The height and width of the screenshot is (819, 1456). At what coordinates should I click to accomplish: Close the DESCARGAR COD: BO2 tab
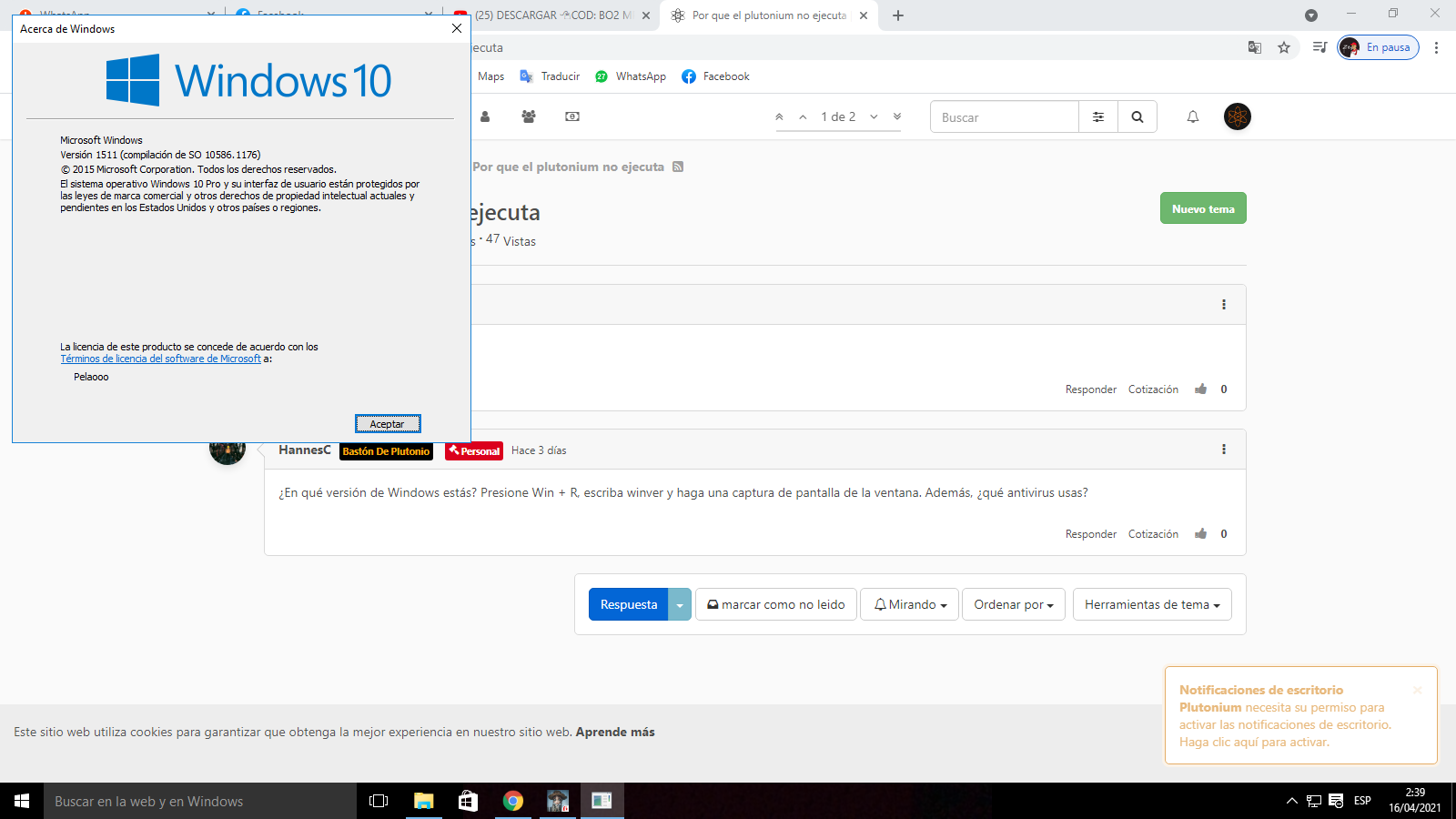click(646, 15)
